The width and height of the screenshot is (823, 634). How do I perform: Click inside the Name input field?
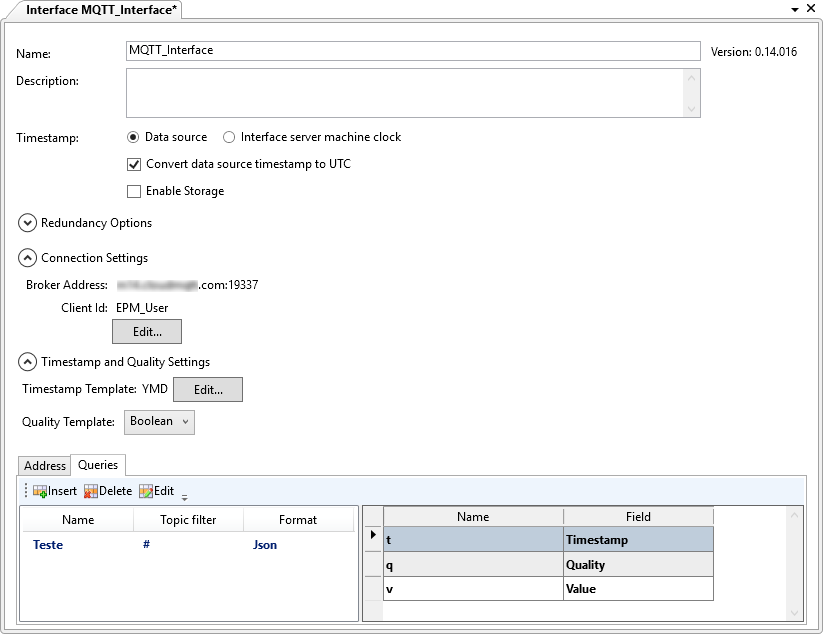click(x=400, y=51)
